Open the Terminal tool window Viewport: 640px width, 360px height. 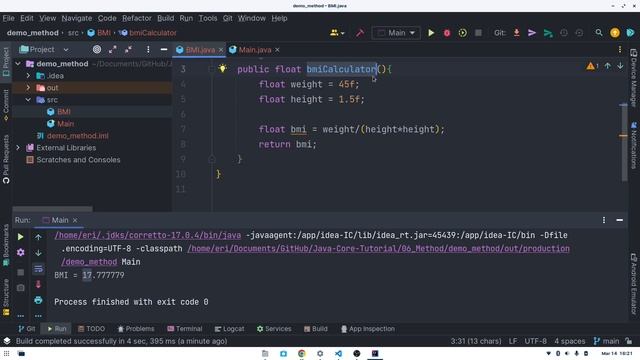[184, 329]
